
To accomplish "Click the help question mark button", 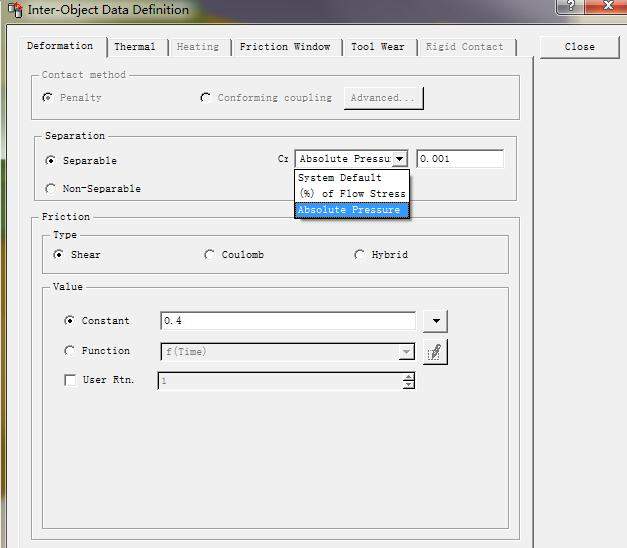I will pyautogui.click(x=571, y=6).
